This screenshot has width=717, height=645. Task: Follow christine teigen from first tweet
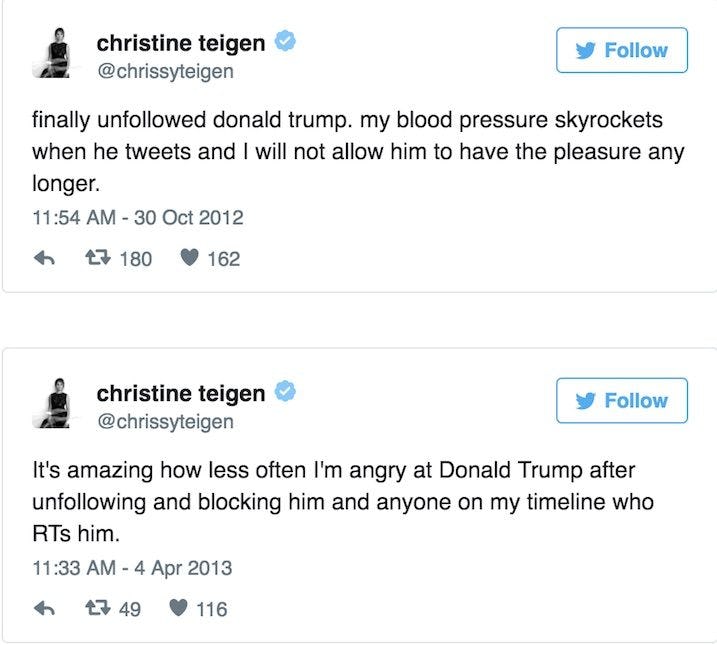622,50
